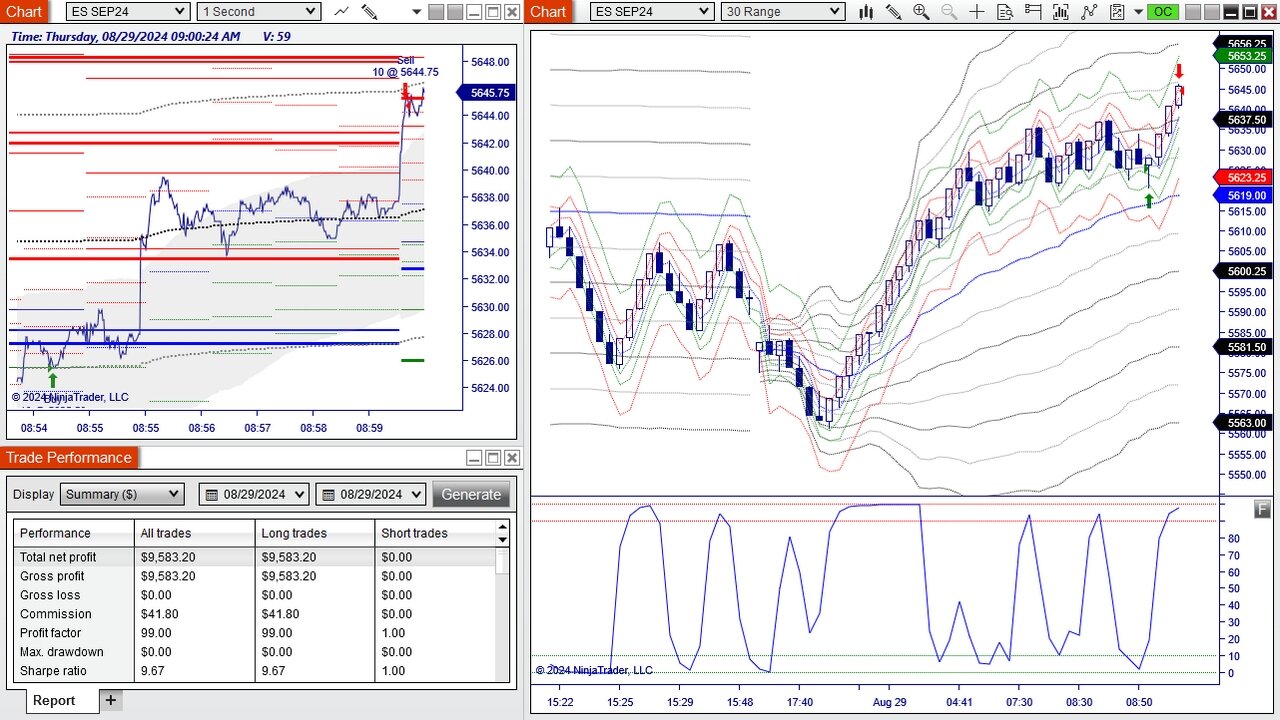Click the Long trades column header
Screen dimensions: 1280x720
click(315, 533)
